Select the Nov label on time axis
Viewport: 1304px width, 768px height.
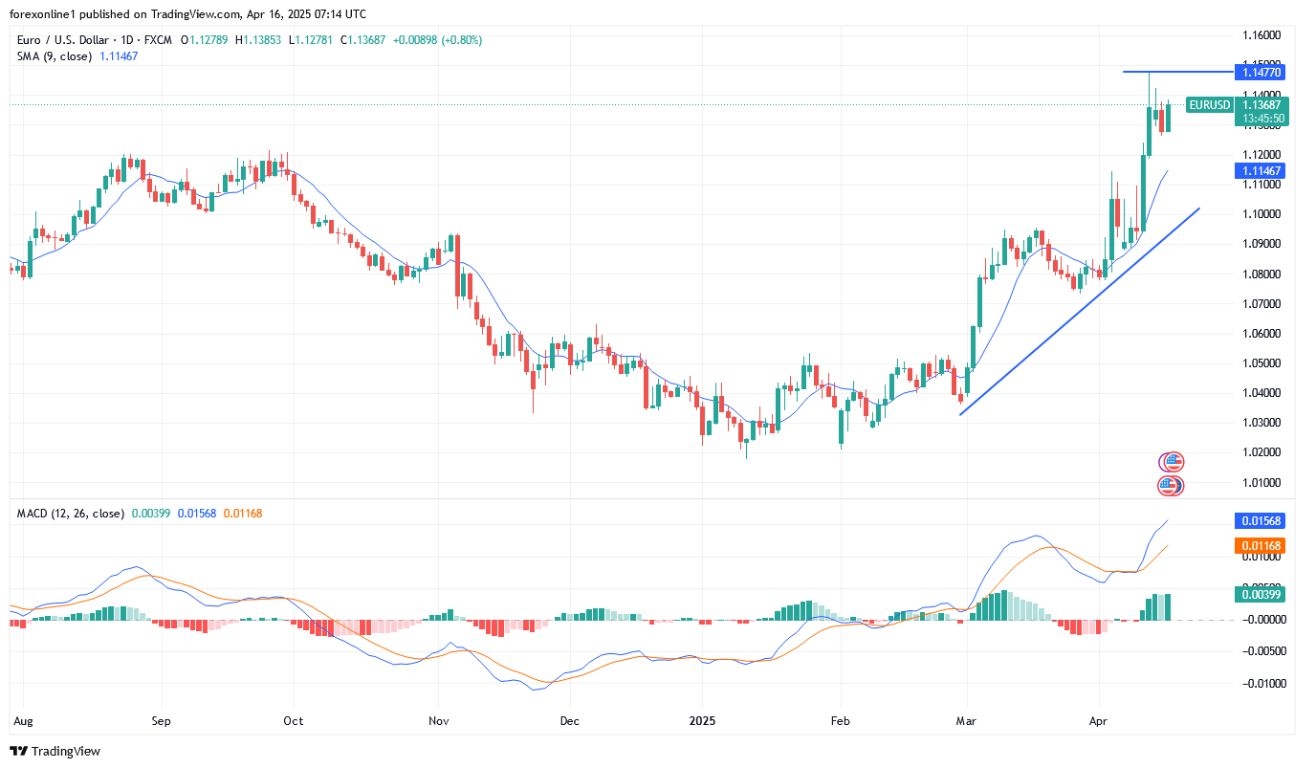(x=438, y=719)
